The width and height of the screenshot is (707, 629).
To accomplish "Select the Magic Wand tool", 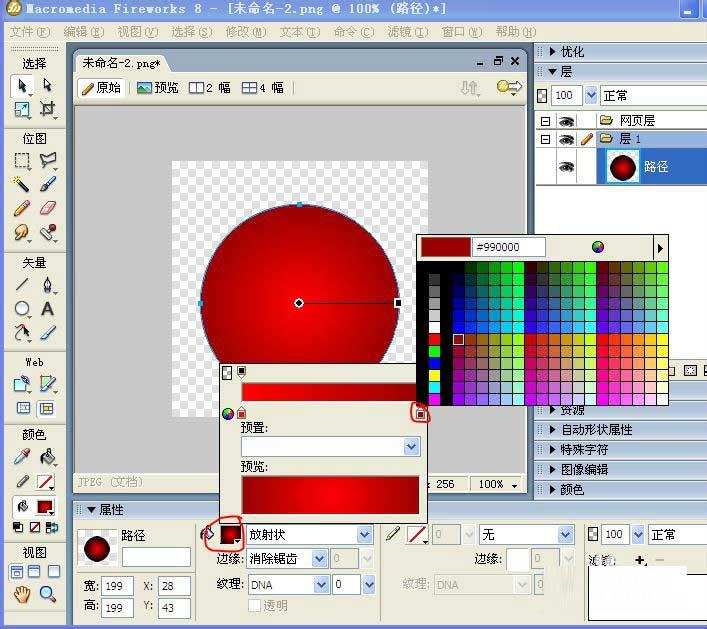I will 21,184.
